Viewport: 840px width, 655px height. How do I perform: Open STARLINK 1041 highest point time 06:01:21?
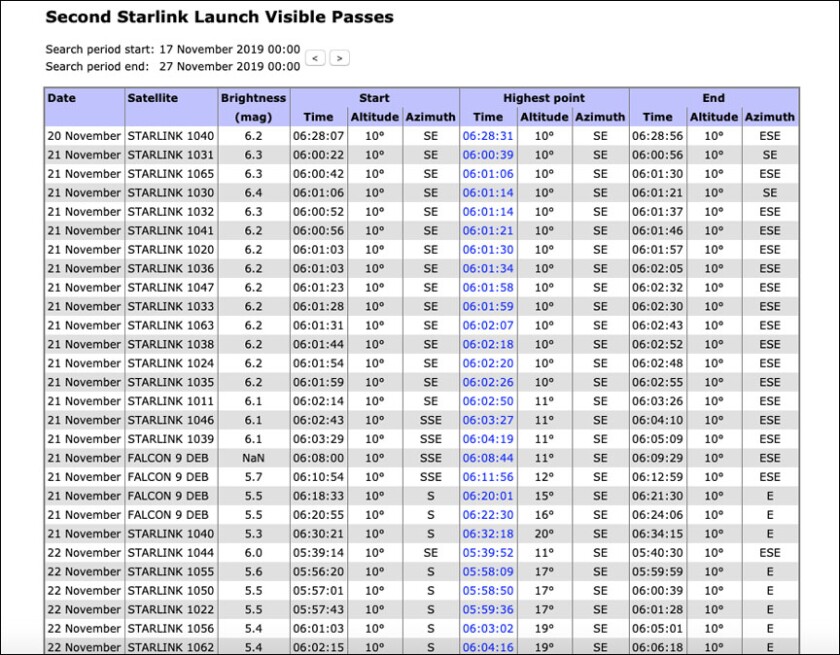point(487,231)
